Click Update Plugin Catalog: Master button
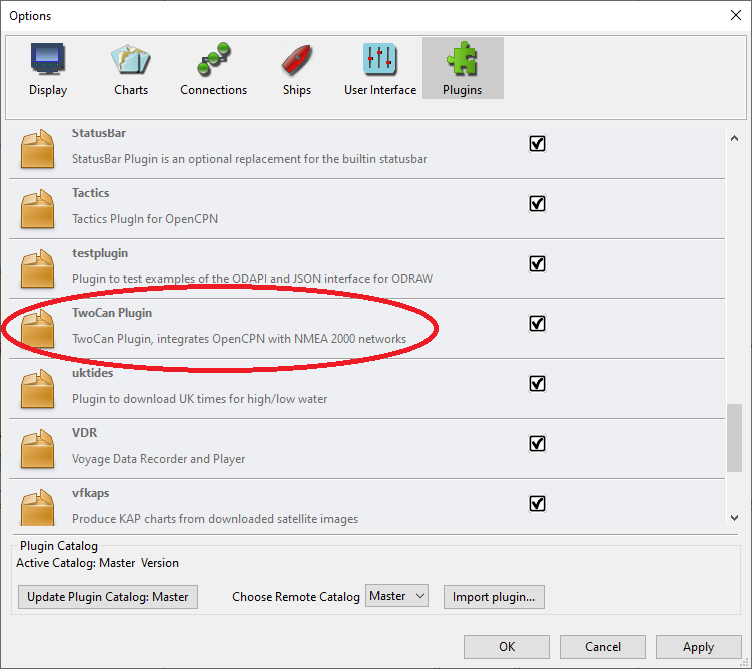This screenshot has height=669, width=752. tap(108, 597)
